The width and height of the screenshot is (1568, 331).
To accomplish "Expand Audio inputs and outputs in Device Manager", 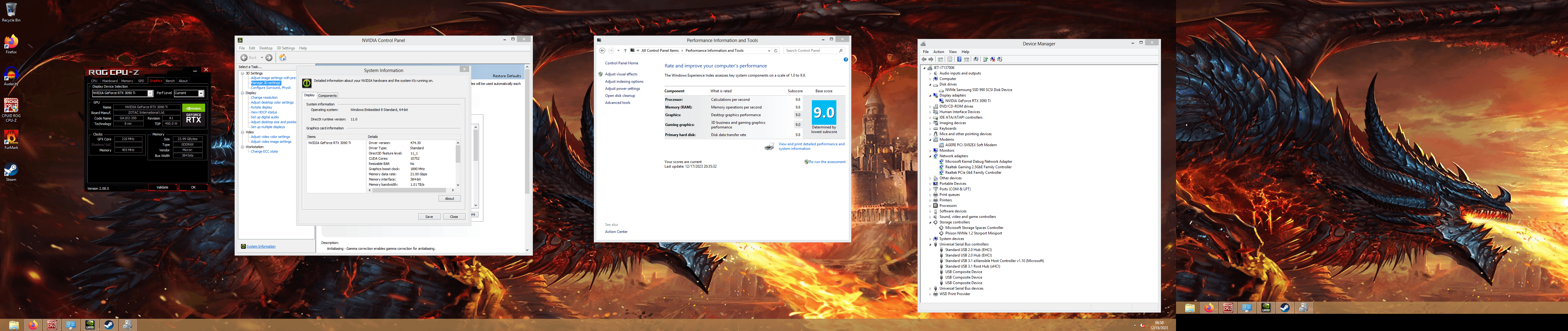I will [930, 73].
